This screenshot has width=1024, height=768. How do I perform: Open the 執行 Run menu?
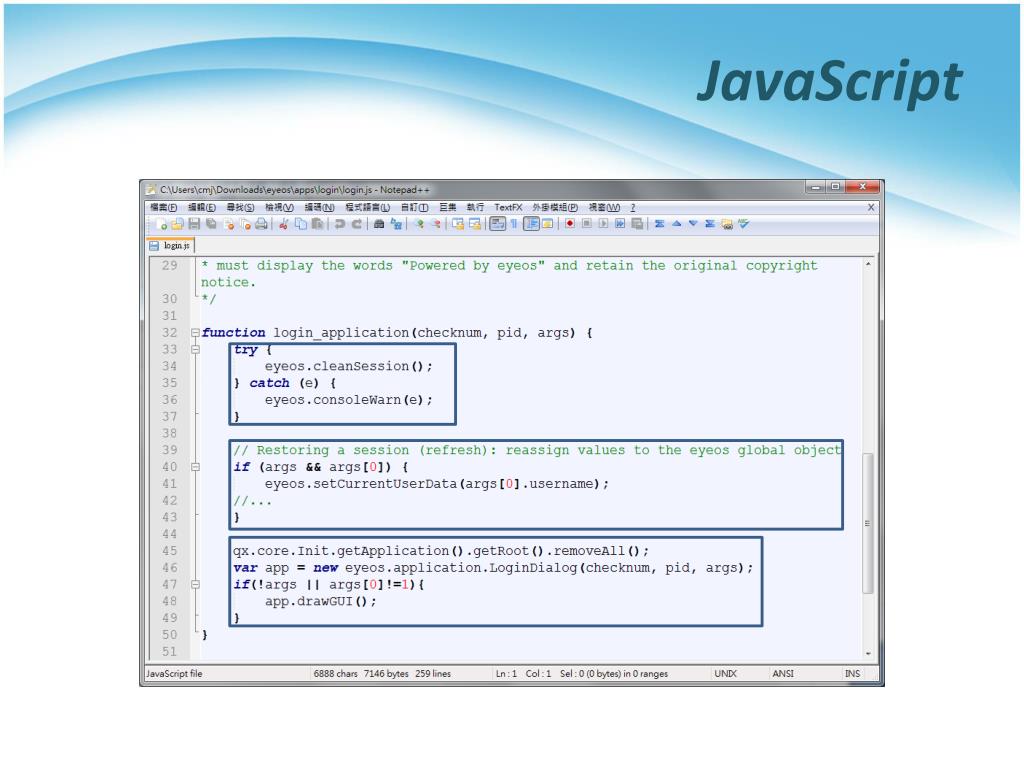(x=475, y=207)
